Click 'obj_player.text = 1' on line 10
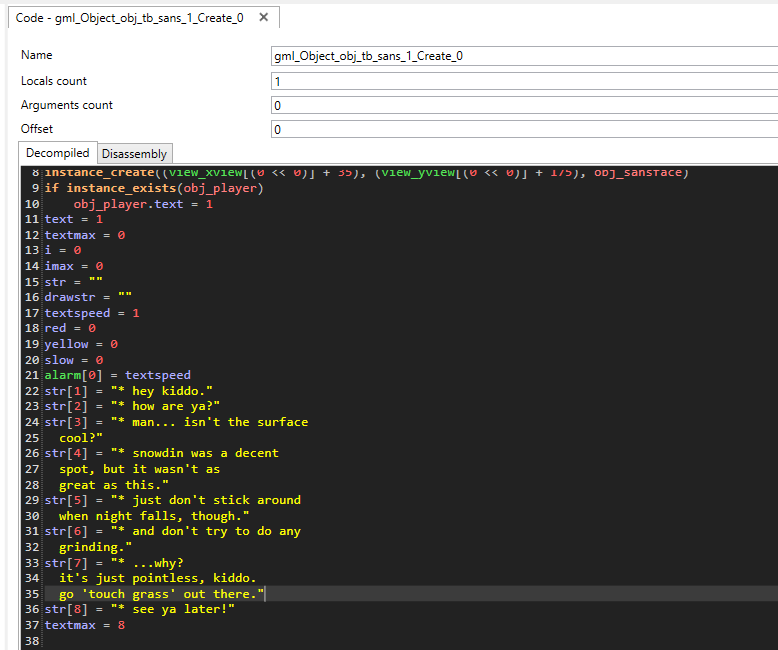 (x=143, y=204)
